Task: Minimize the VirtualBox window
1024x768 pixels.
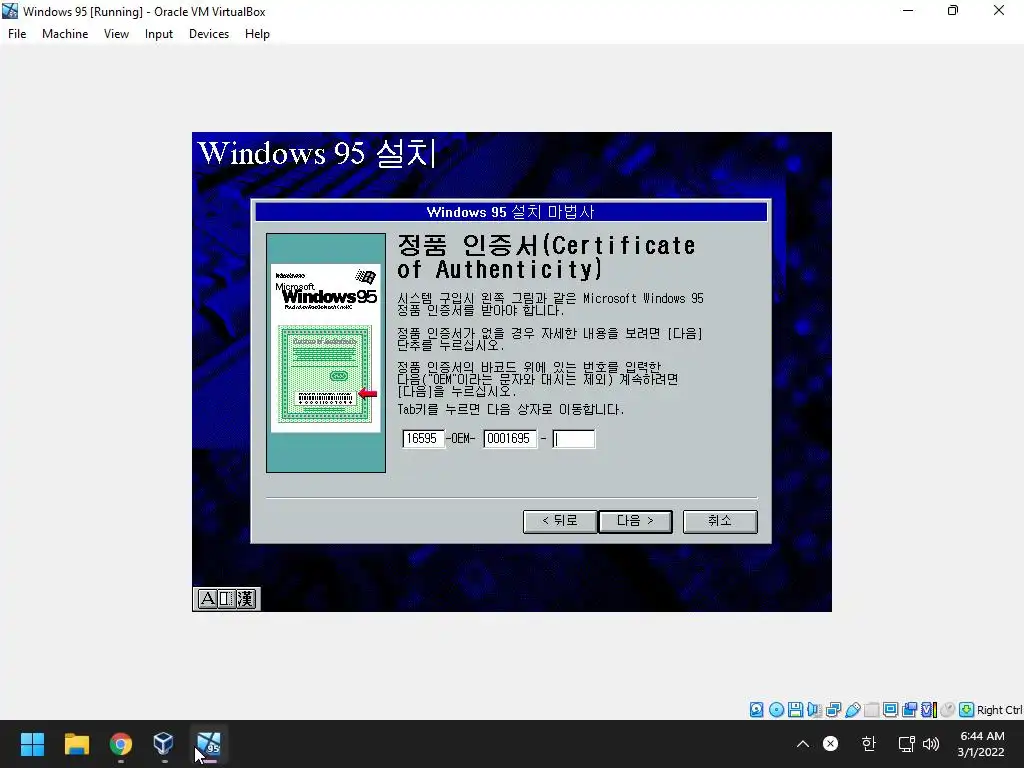Action: click(908, 11)
